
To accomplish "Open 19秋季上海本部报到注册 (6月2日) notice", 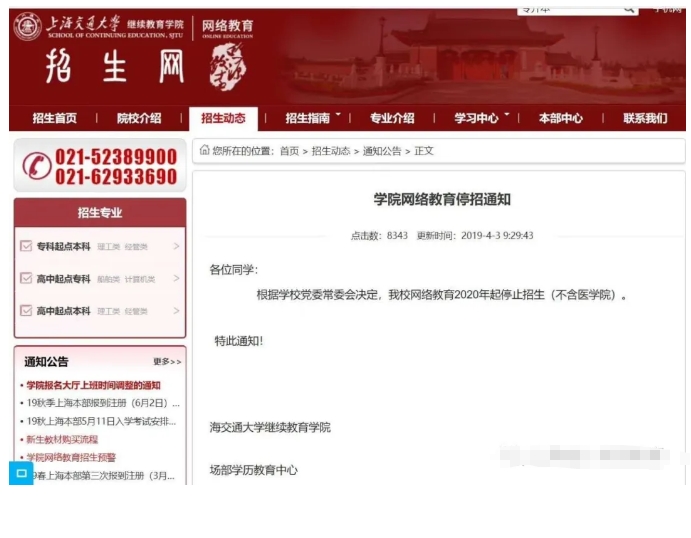I will click(103, 403).
